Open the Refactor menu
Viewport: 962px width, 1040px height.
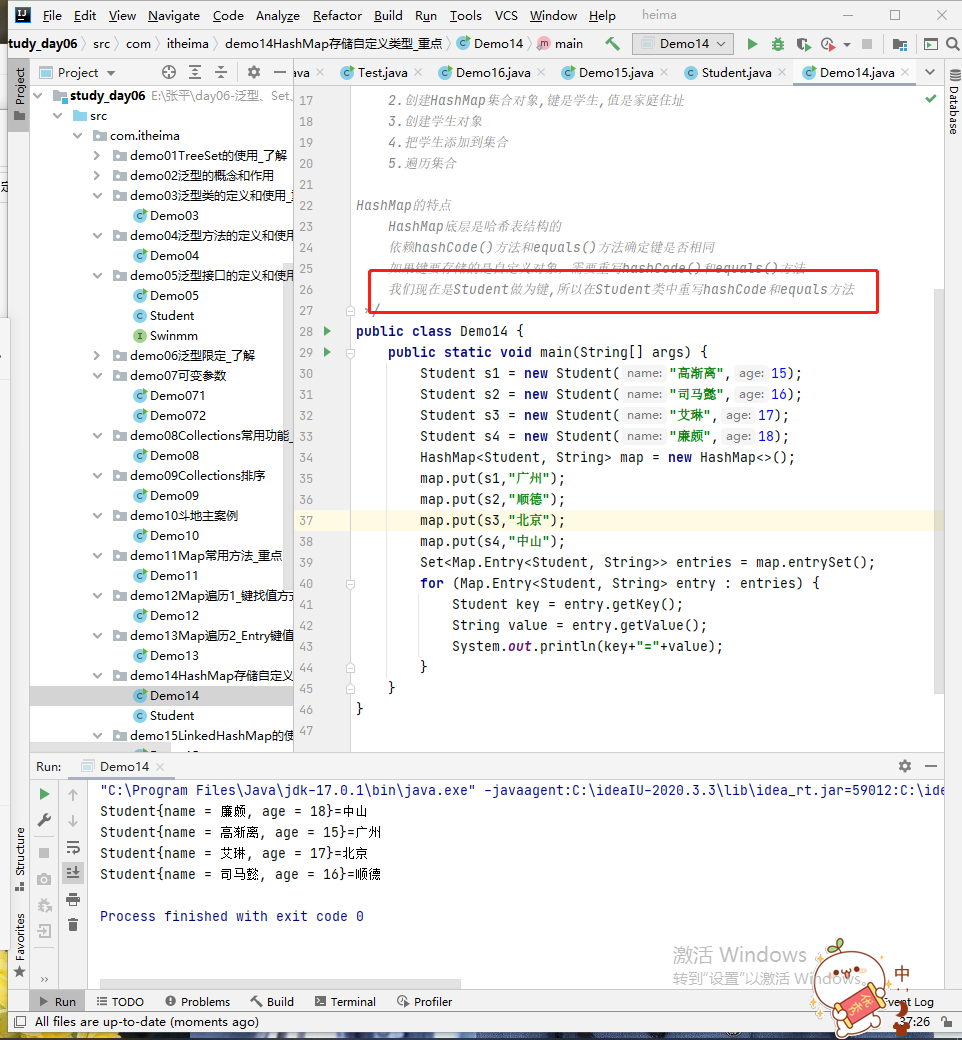(337, 15)
